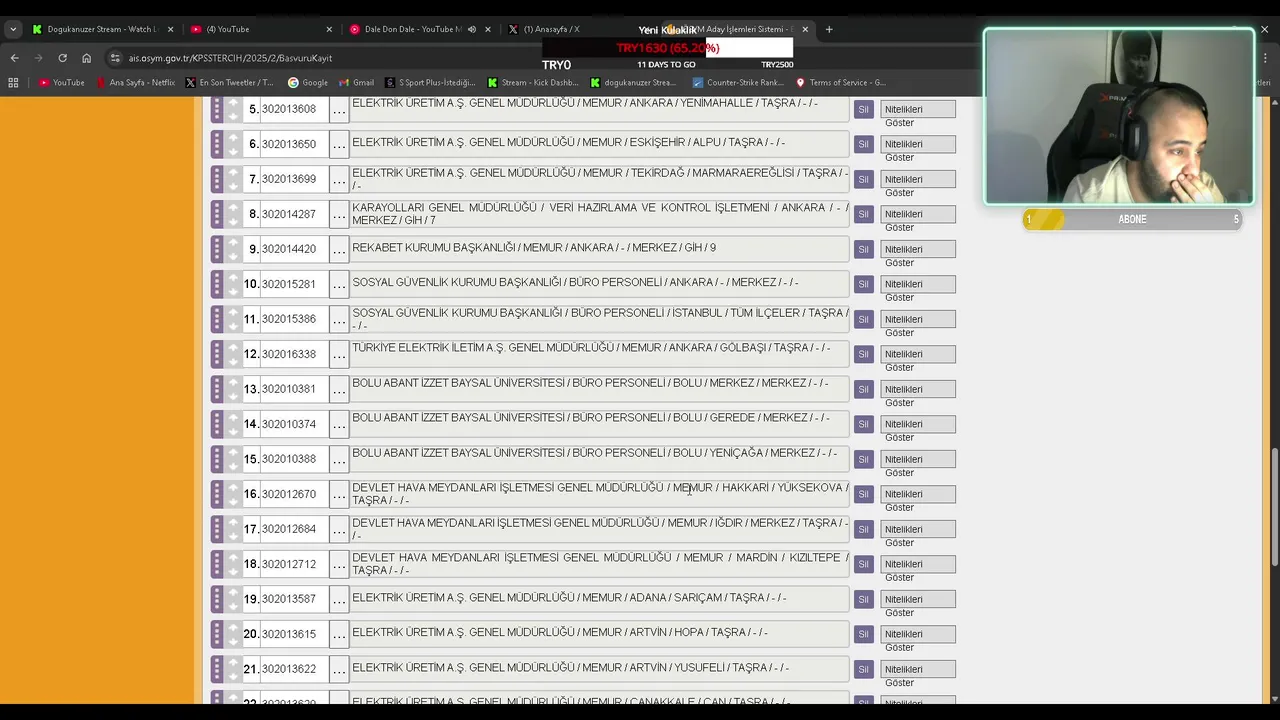Screen dimensions: 1280x720
Task: Grab the drag handle of row 20
Action: [x=217, y=634]
